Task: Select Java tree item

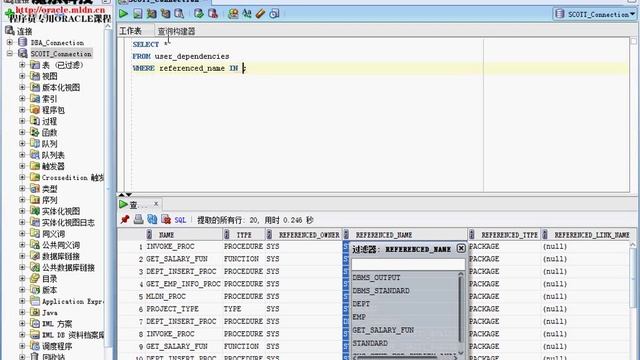Action: click(49, 313)
